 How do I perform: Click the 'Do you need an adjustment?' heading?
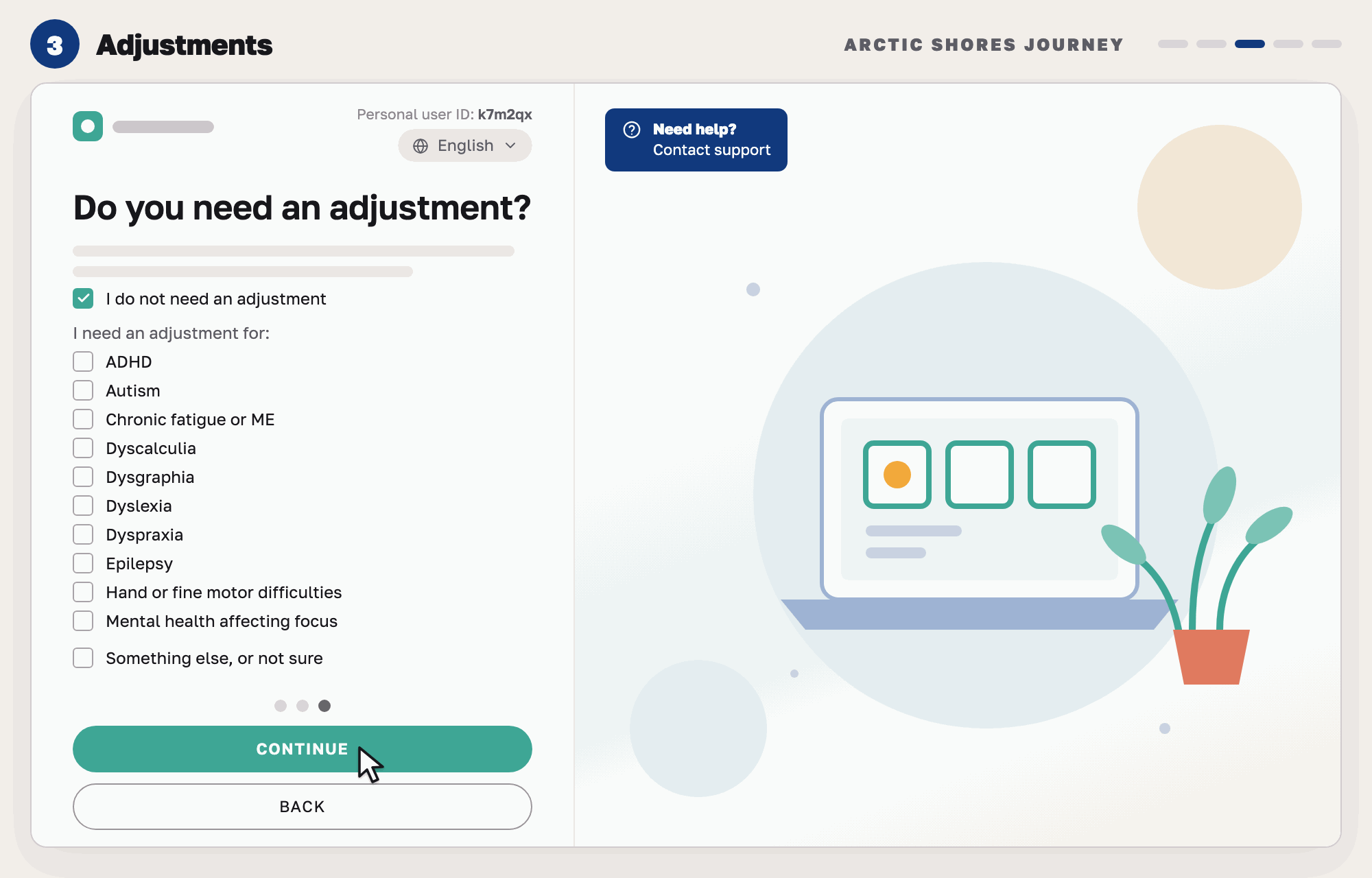(302, 208)
